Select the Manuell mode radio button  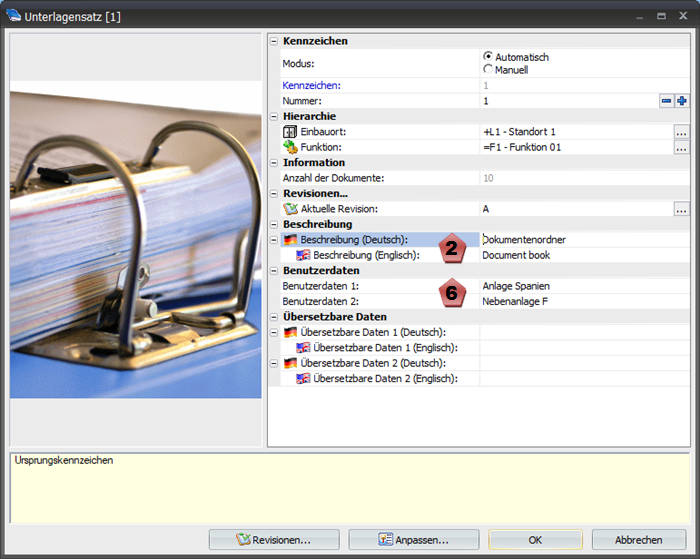coord(488,70)
